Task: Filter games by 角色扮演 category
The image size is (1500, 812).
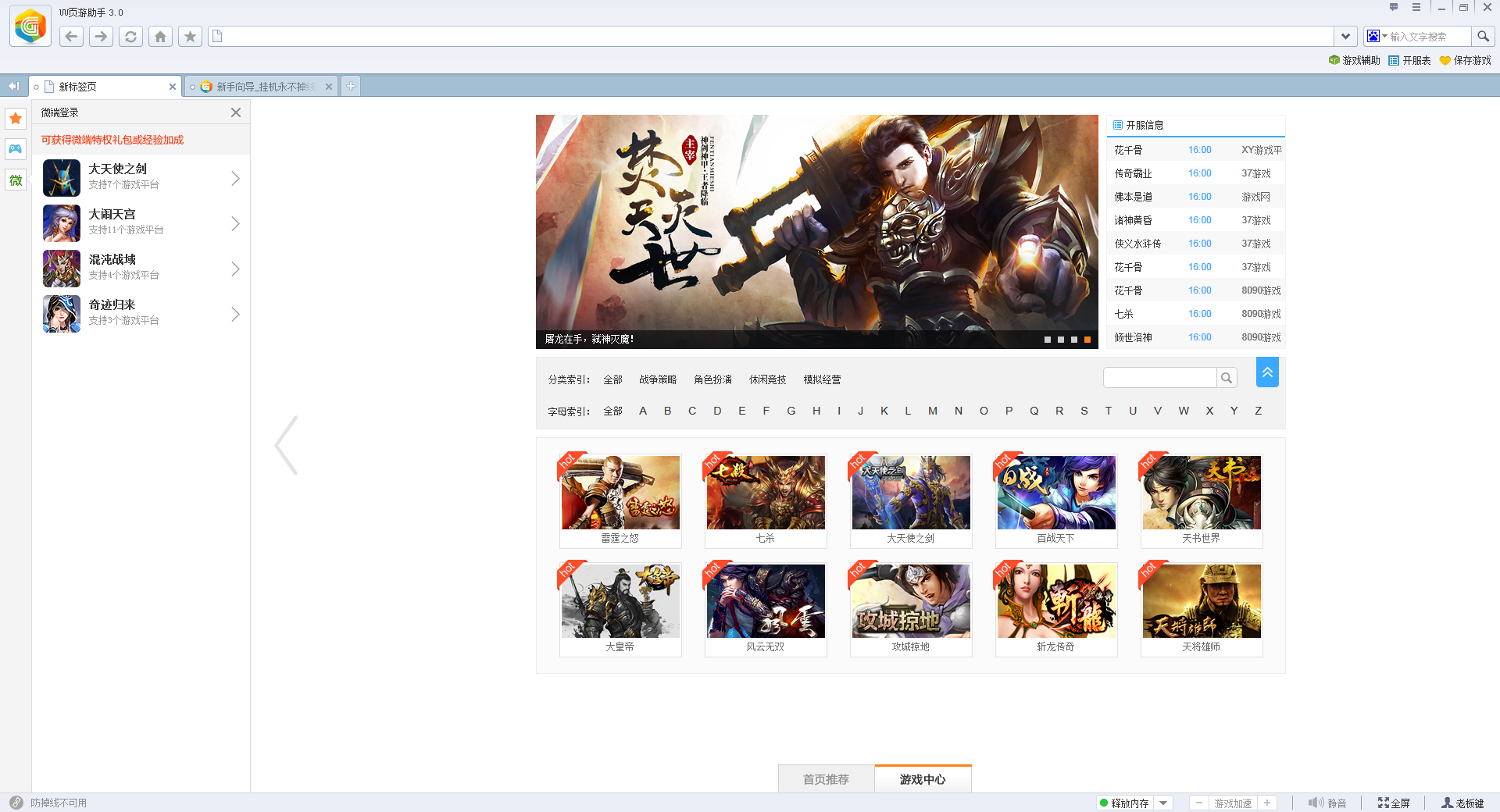Action: pyautogui.click(x=712, y=379)
